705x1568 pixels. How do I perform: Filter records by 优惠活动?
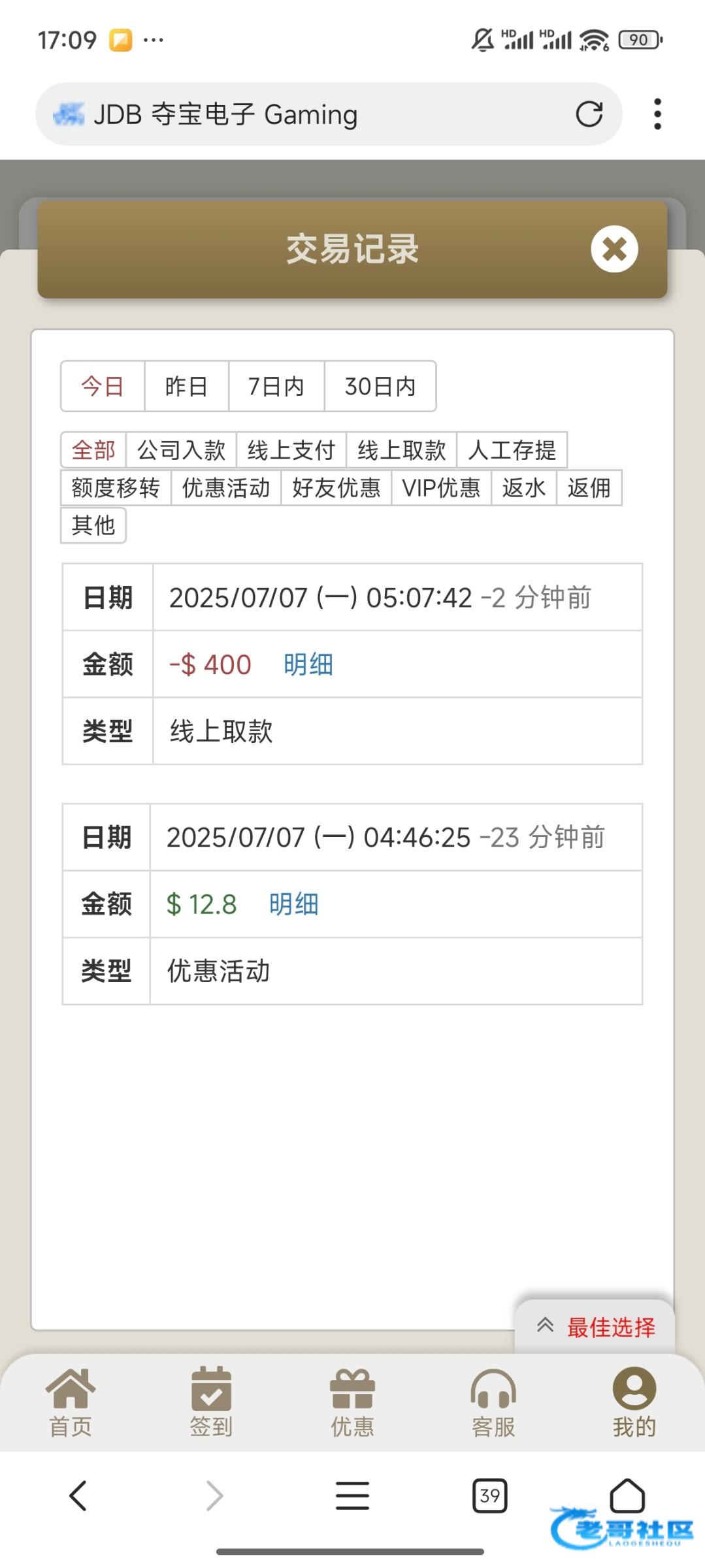225,488
